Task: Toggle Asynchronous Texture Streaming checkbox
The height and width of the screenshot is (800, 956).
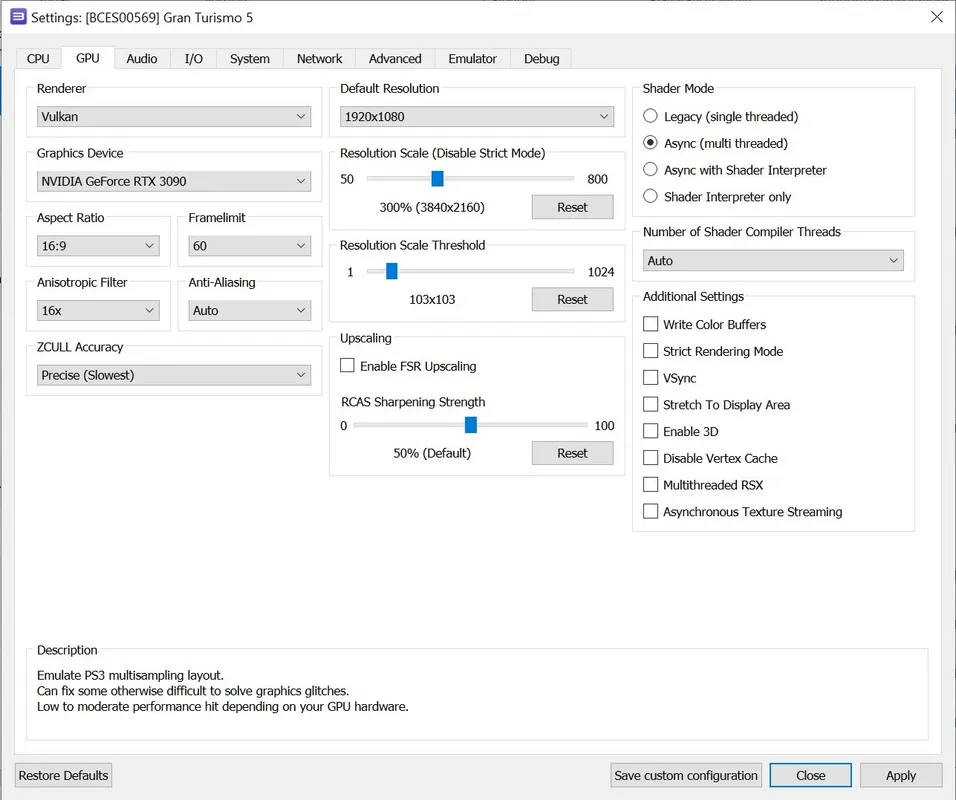Action: tap(743, 511)
